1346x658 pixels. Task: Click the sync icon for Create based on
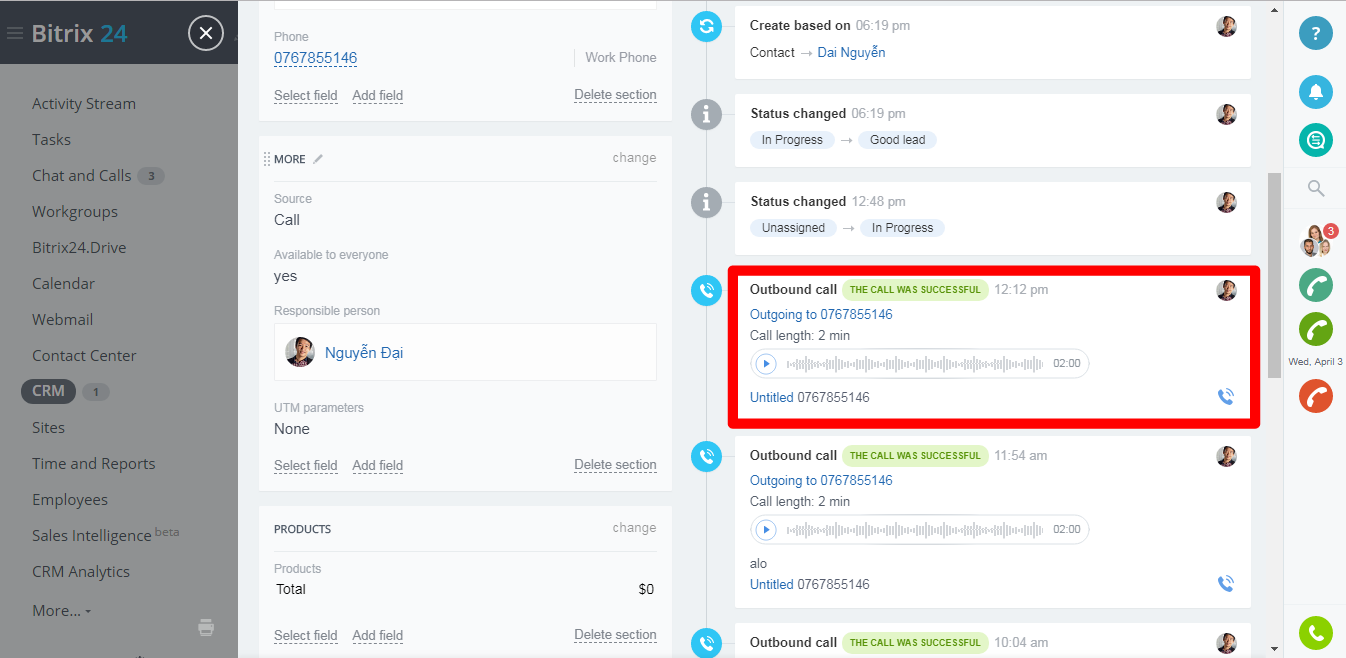(706, 26)
